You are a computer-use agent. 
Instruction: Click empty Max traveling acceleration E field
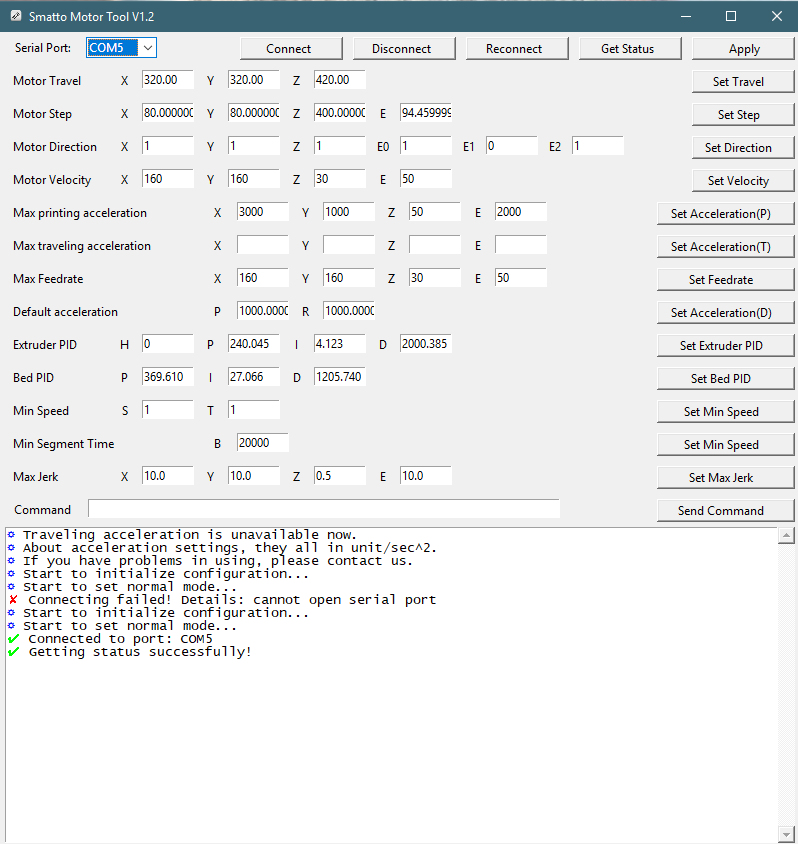tap(521, 245)
